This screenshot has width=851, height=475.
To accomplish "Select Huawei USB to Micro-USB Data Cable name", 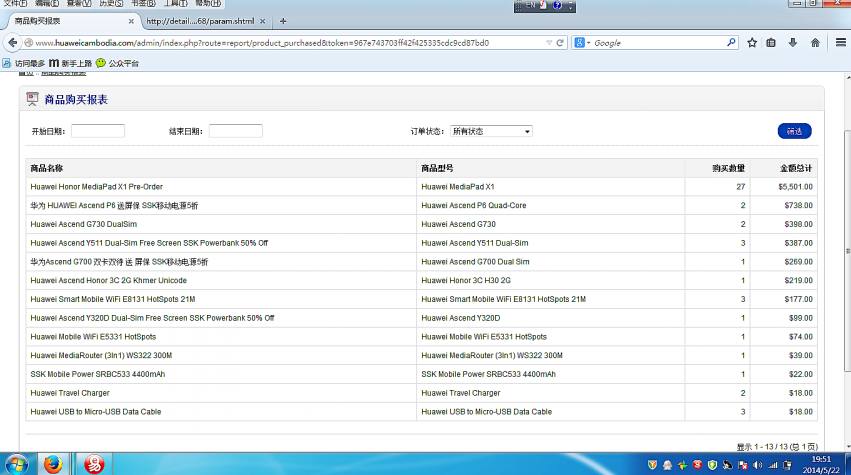I will point(96,411).
